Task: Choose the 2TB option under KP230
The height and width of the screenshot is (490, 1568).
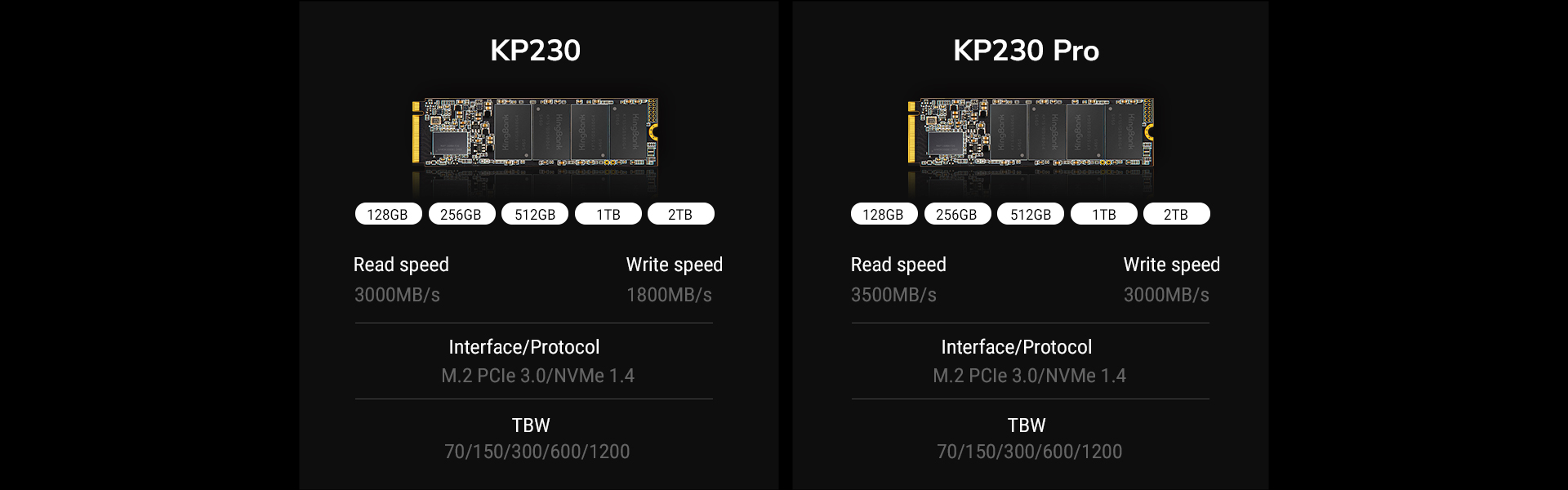Action: (x=680, y=214)
